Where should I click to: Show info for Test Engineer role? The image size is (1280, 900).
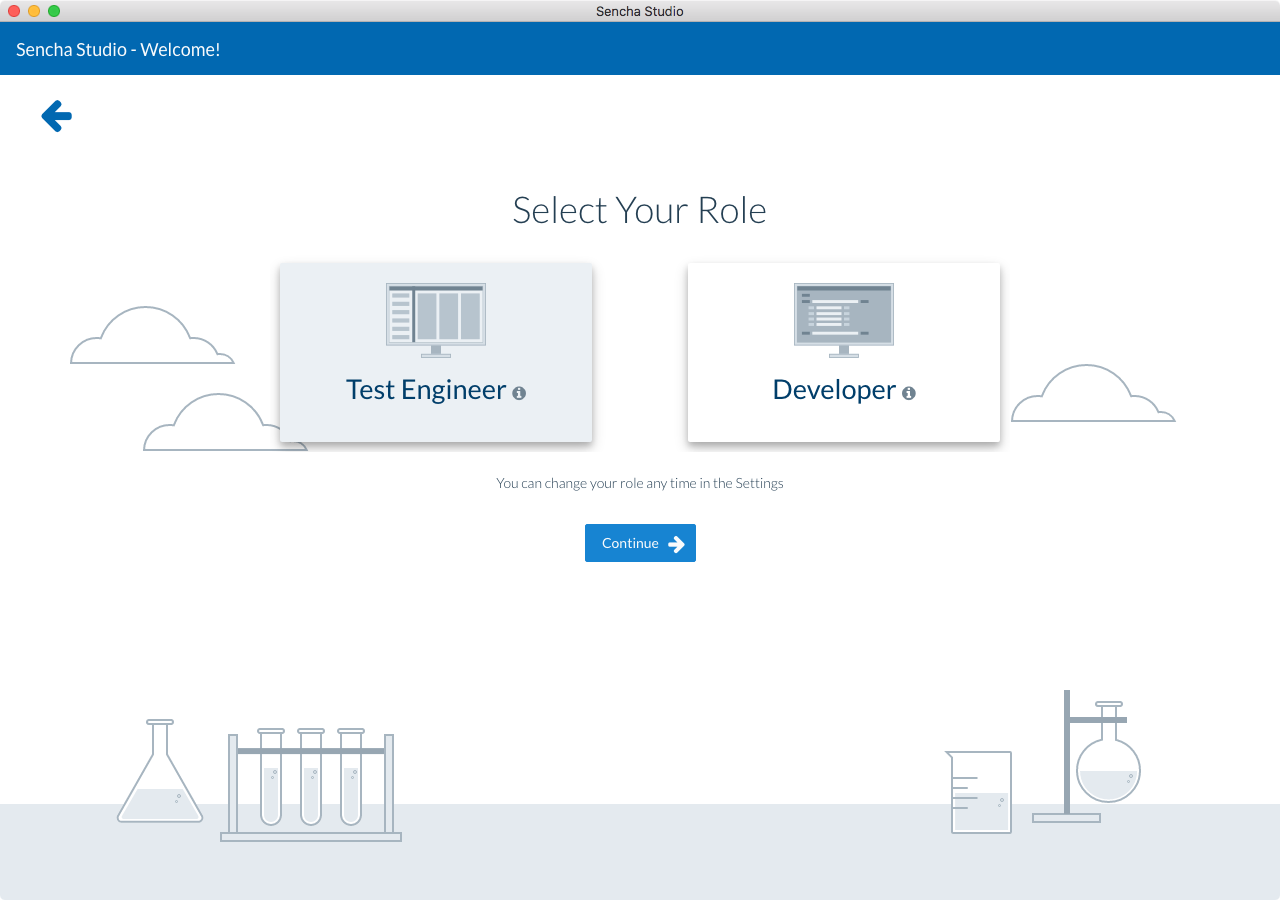point(519,393)
